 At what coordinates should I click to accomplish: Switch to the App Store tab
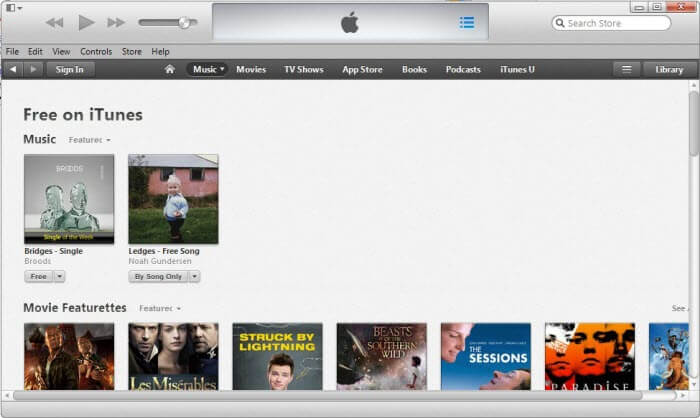pos(362,69)
